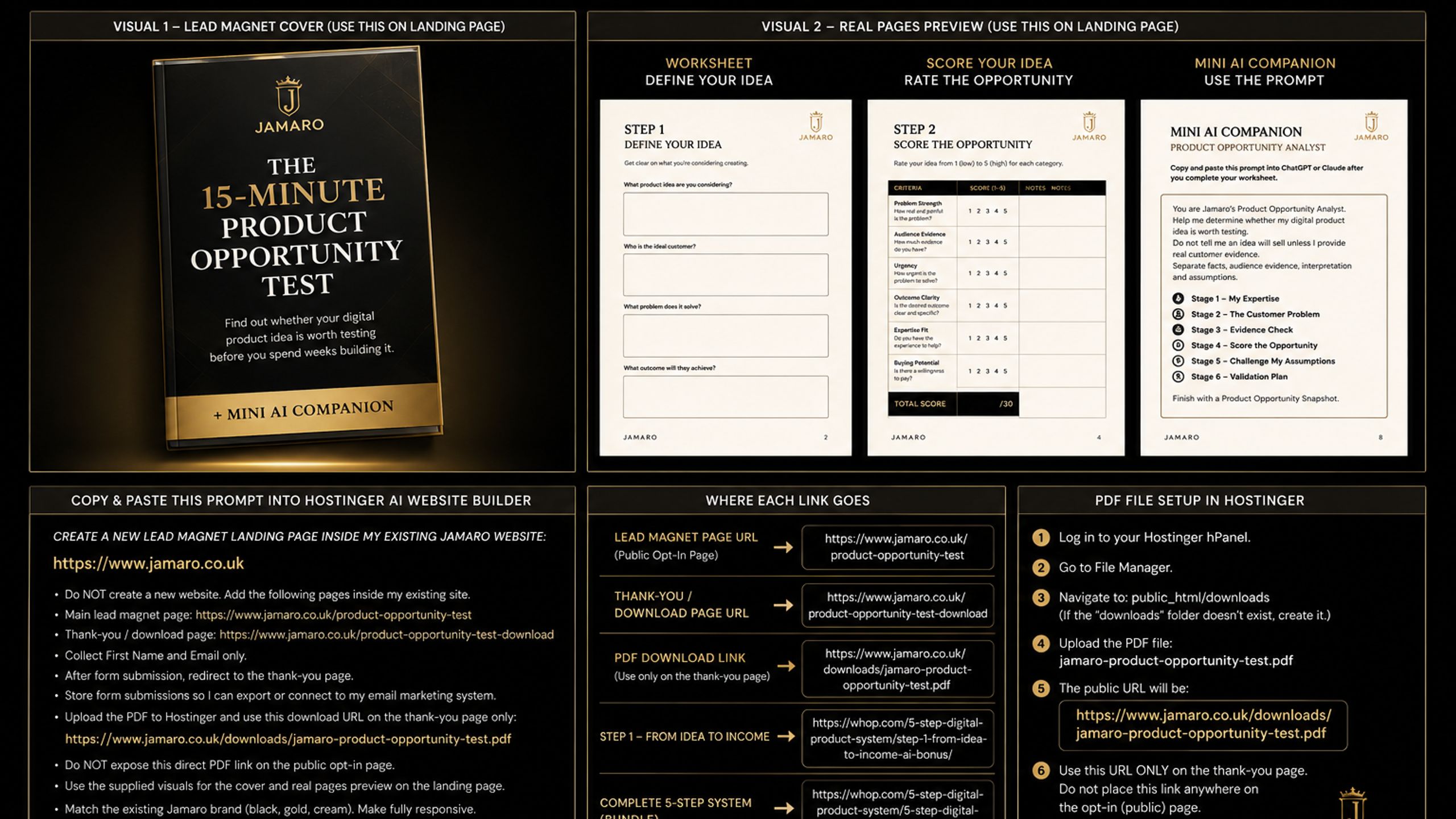This screenshot has height=819, width=1456.
Task: Click the 'WHERE EACH LINK GOES' header
Action: 788,500
